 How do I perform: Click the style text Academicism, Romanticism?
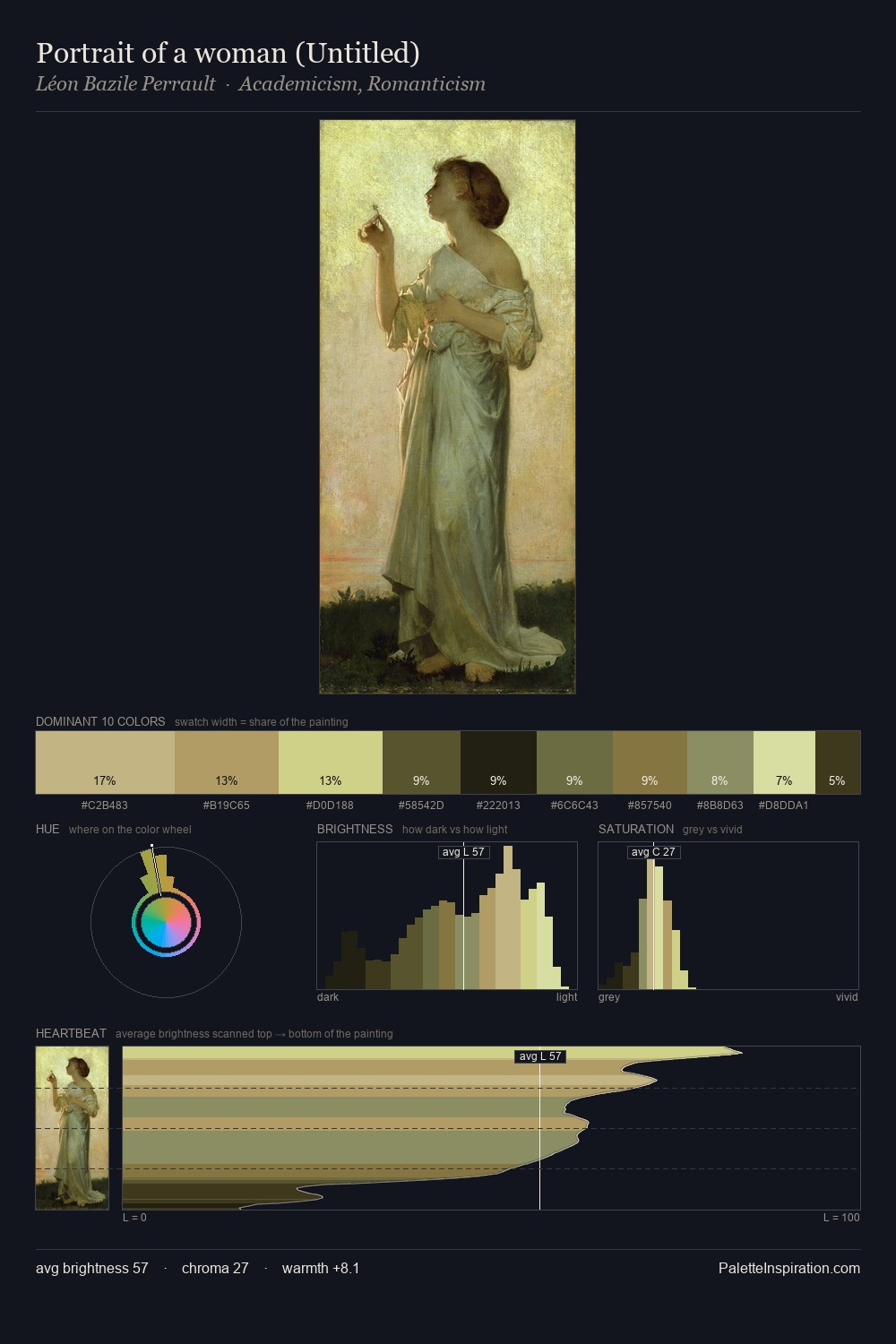coord(362,84)
